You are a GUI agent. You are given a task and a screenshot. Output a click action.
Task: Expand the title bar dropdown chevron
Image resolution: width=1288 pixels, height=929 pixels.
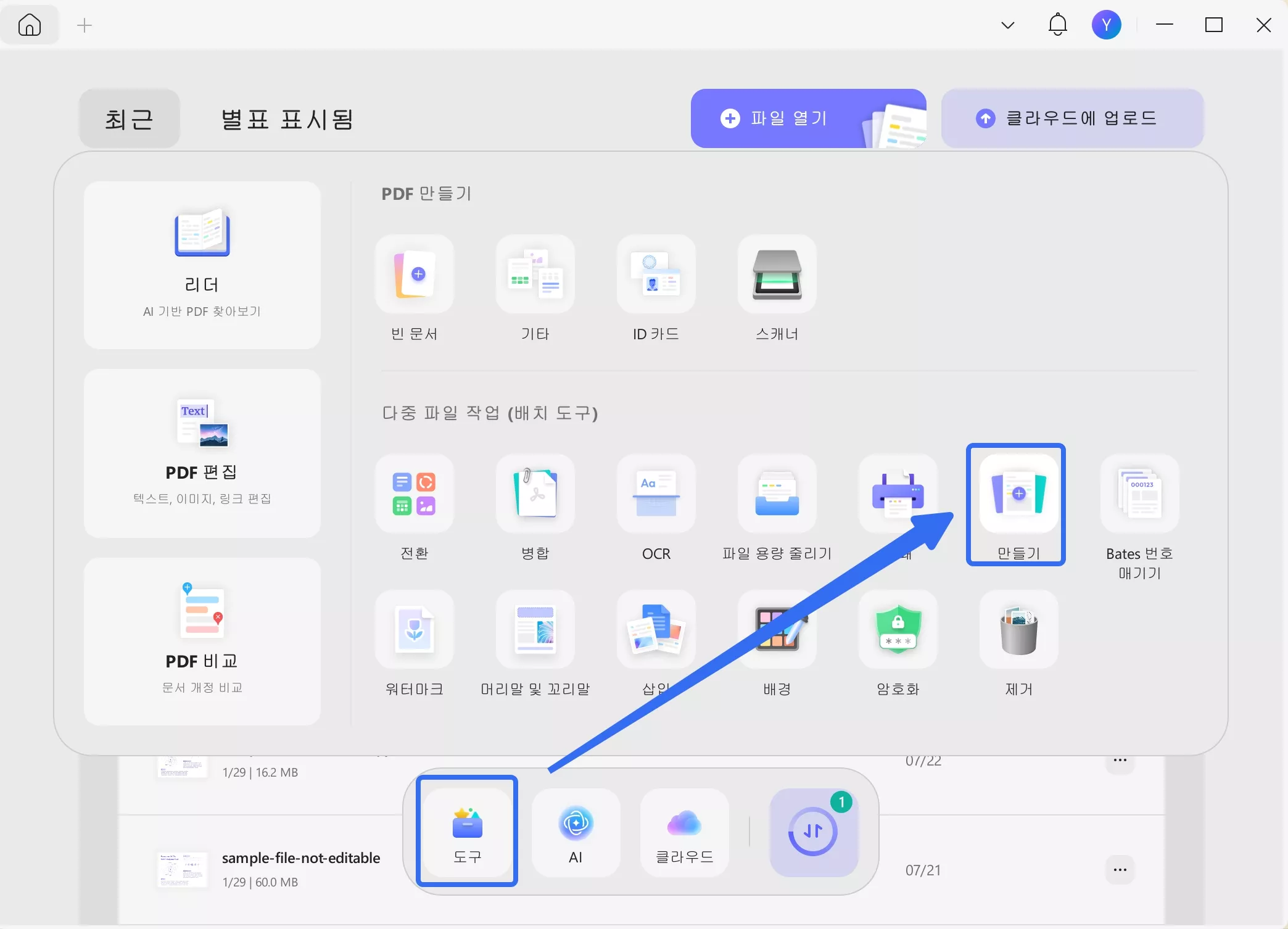[1008, 25]
